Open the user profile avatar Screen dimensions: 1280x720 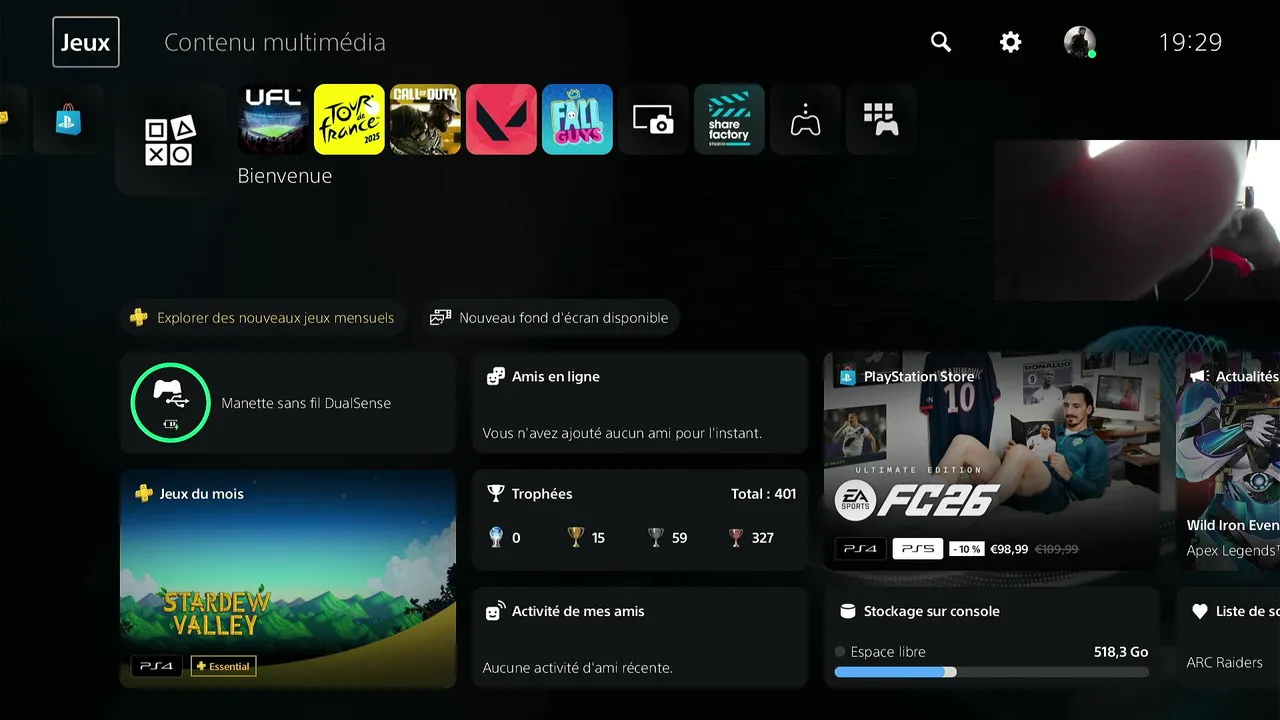(1080, 42)
